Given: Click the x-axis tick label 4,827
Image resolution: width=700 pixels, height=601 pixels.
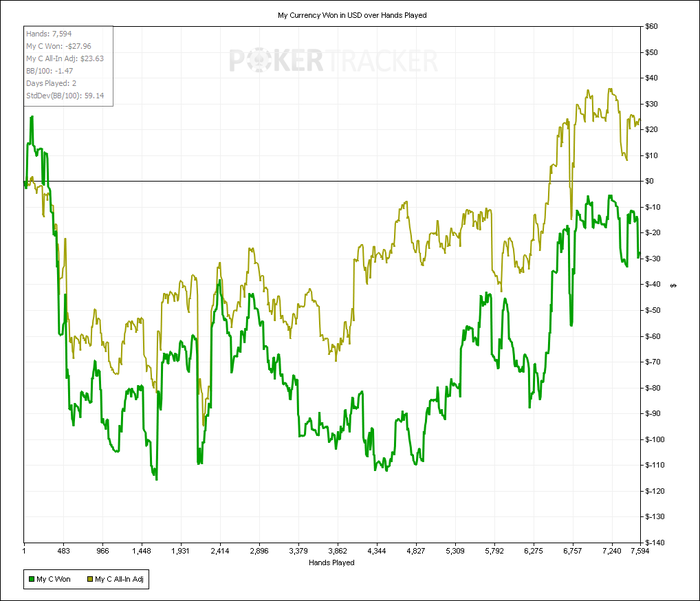Looking at the screenshot, I should 416,551.
